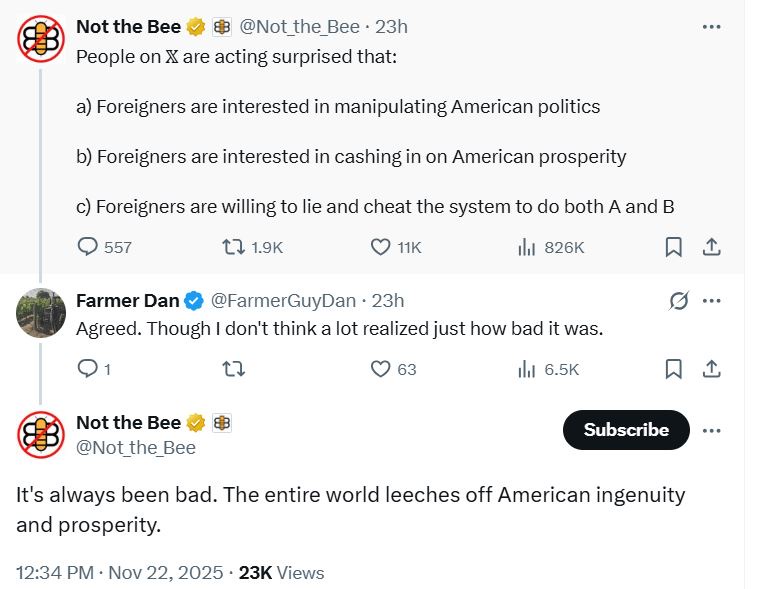Click the Grok icon on Farmer Dan's post
This screenshot has width=768, height=589.
(677, 301)
